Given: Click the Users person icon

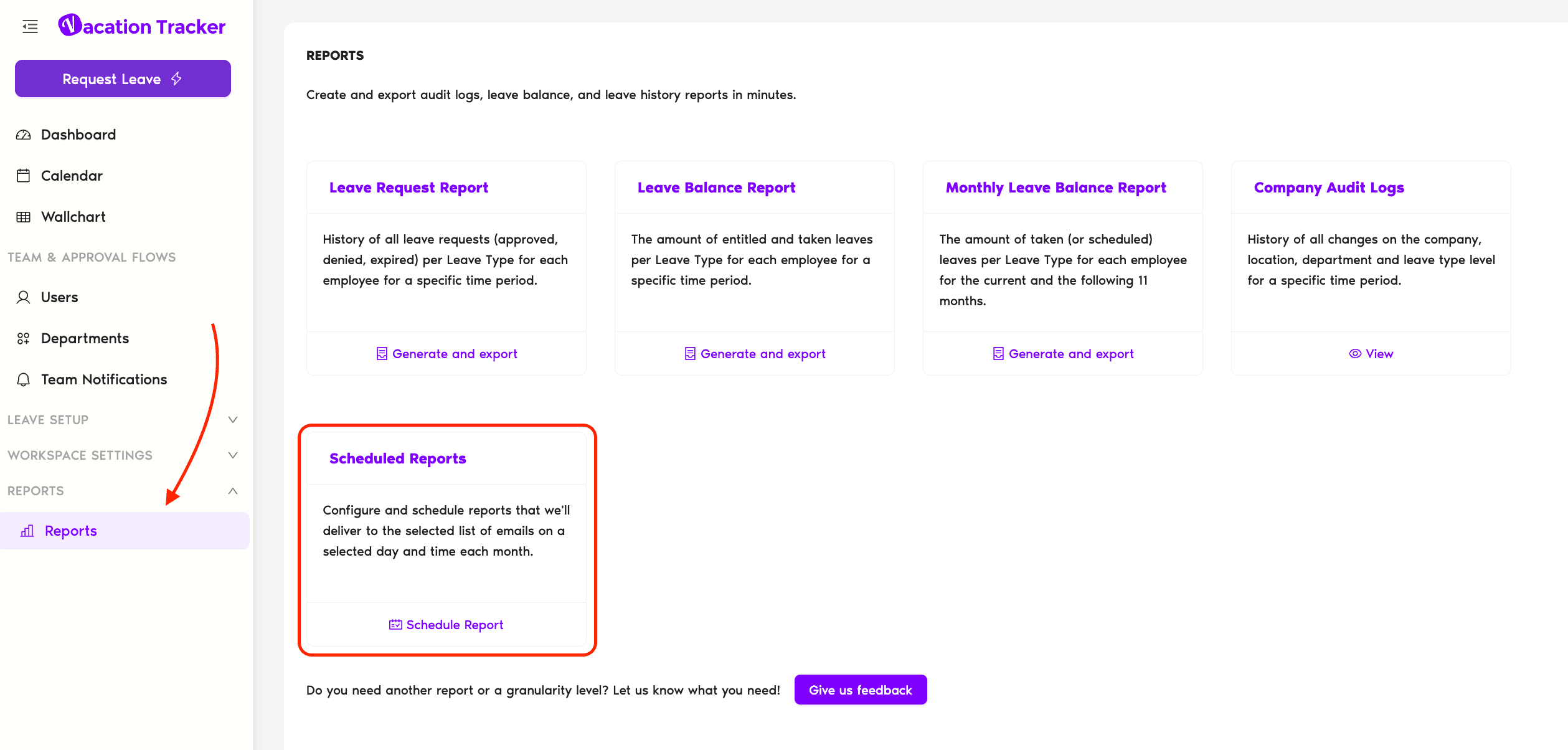Looking at the screenshot, I should pos(23,297).
